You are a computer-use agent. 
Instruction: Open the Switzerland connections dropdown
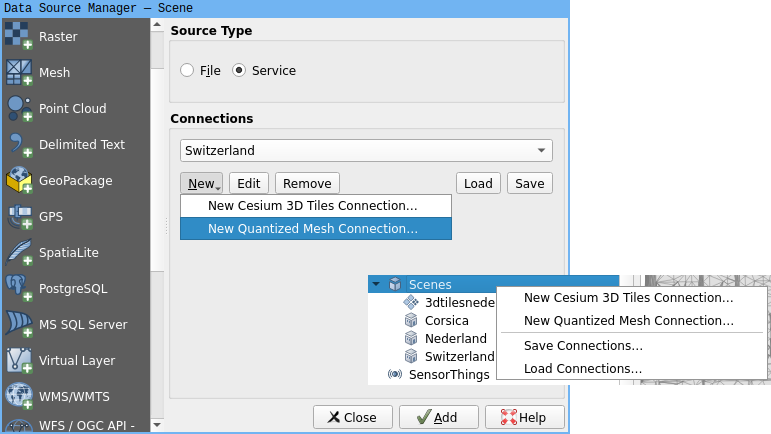pos(366,151)
